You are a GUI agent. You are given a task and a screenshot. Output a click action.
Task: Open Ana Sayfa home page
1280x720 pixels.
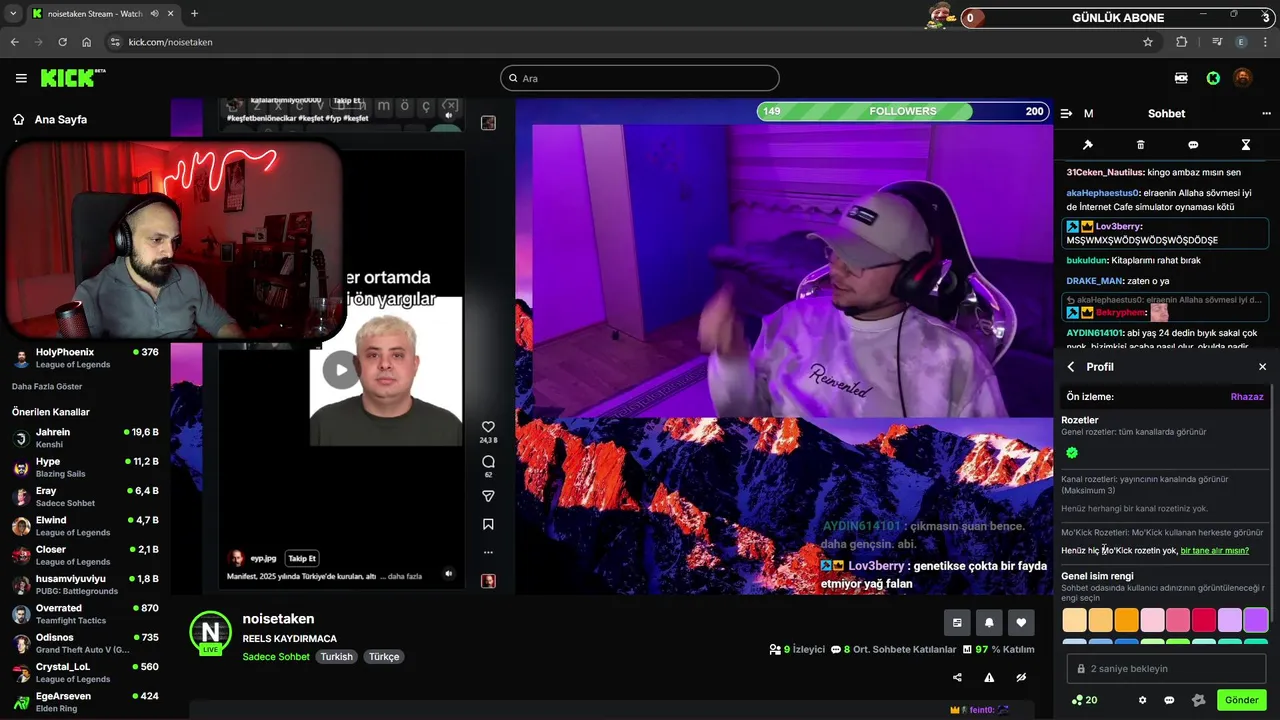click(50, 119)
